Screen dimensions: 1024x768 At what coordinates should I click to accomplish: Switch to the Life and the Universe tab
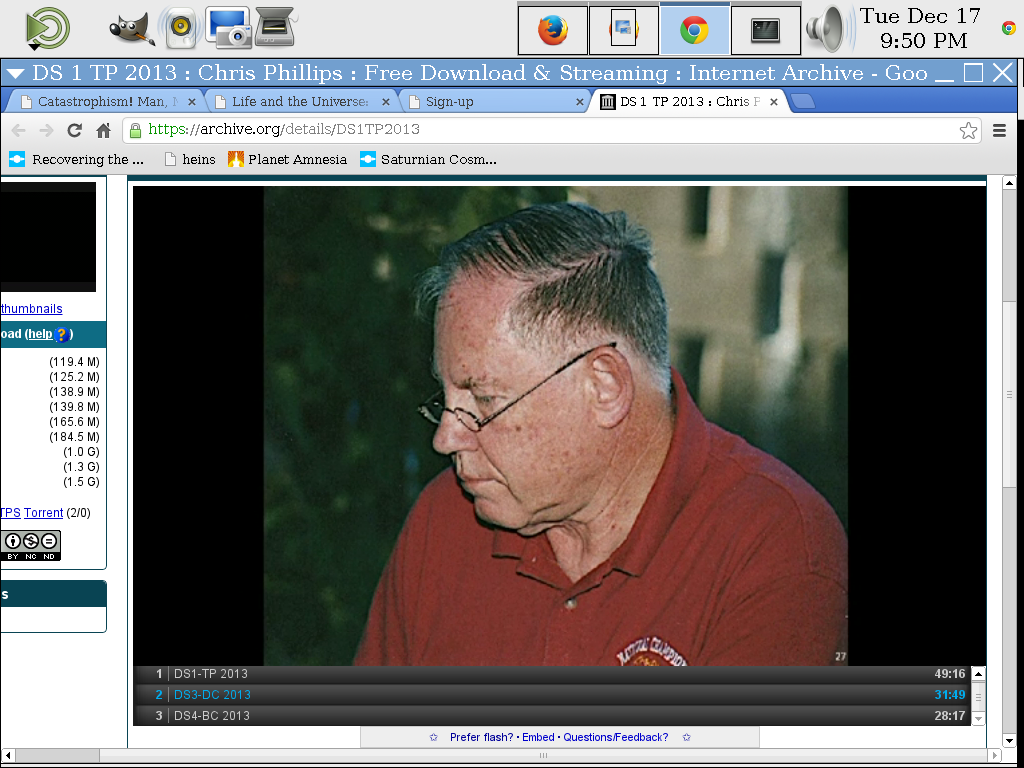300,102
